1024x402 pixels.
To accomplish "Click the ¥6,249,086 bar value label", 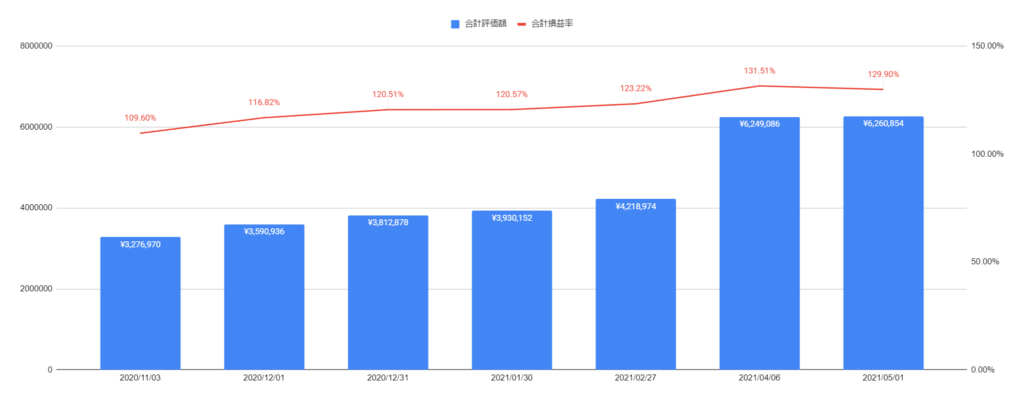I will click(760, 124).
